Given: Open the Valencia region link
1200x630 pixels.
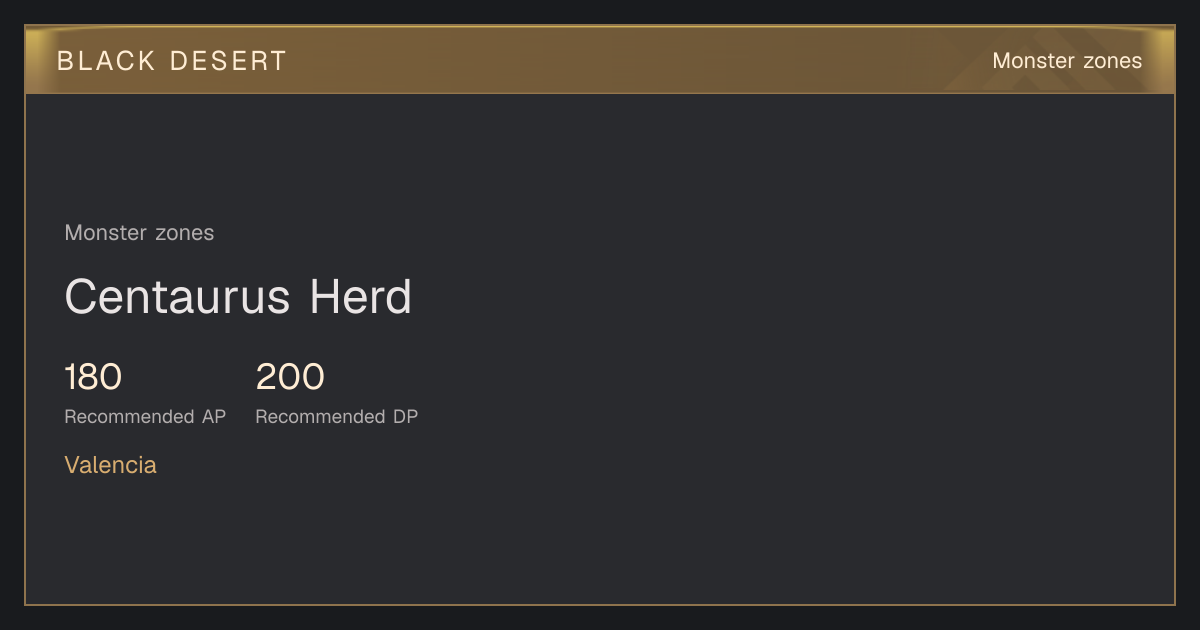Looking at the screenshot, I should [x=110, y=465].
